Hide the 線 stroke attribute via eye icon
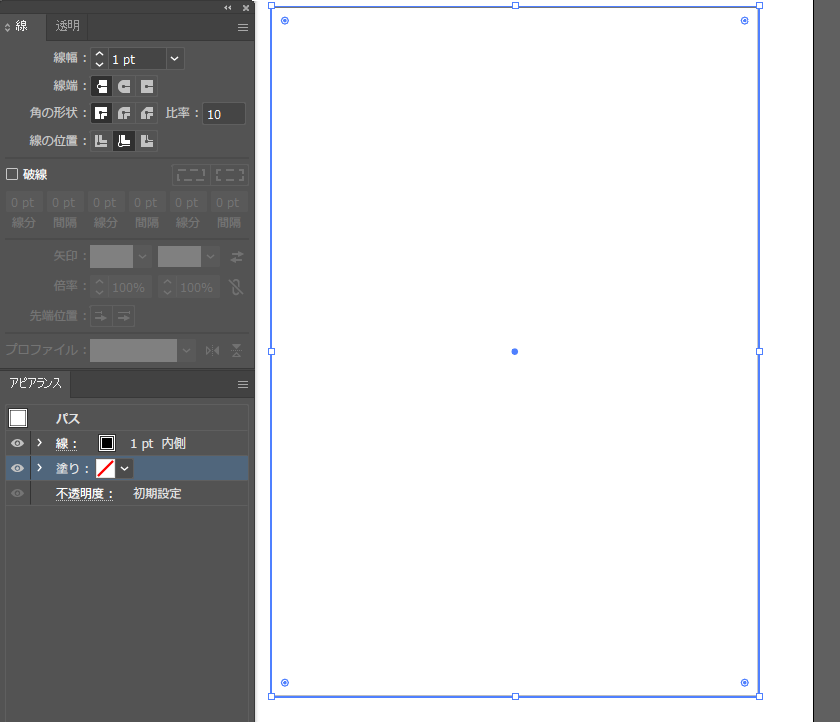840x722 pixels. click(x=17, y=443)
